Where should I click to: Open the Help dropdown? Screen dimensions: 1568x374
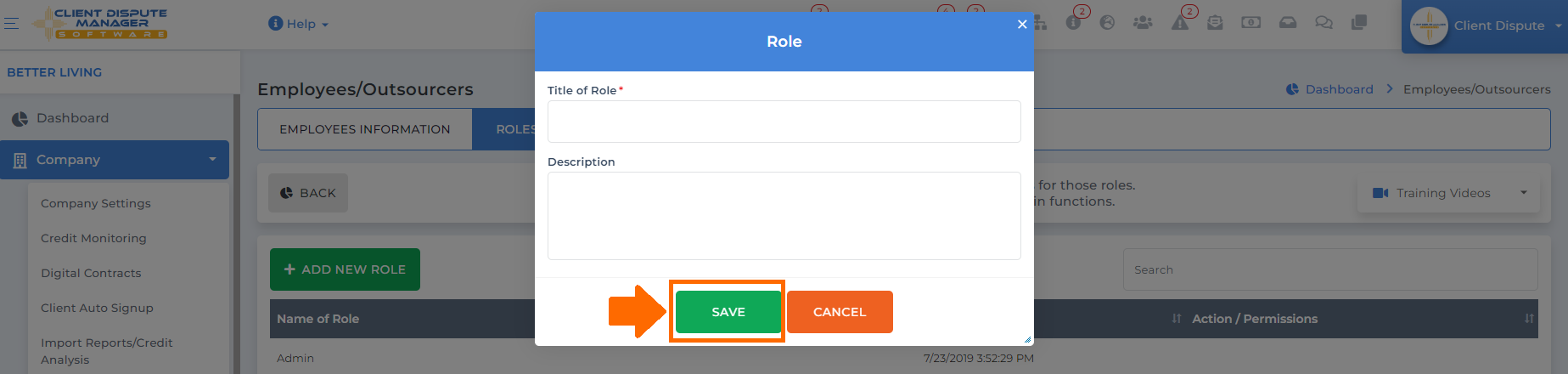(298, 24)
